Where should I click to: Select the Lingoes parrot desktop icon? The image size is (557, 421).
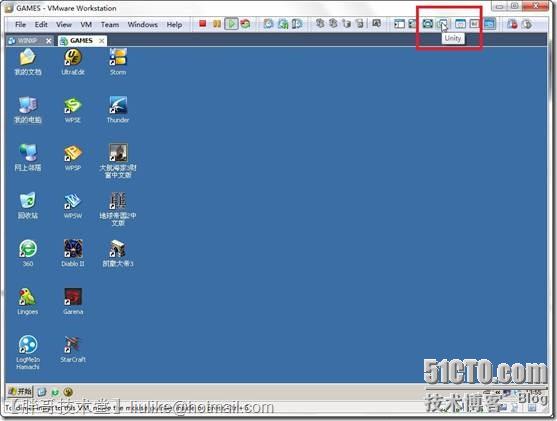click(x=28, y=301)
